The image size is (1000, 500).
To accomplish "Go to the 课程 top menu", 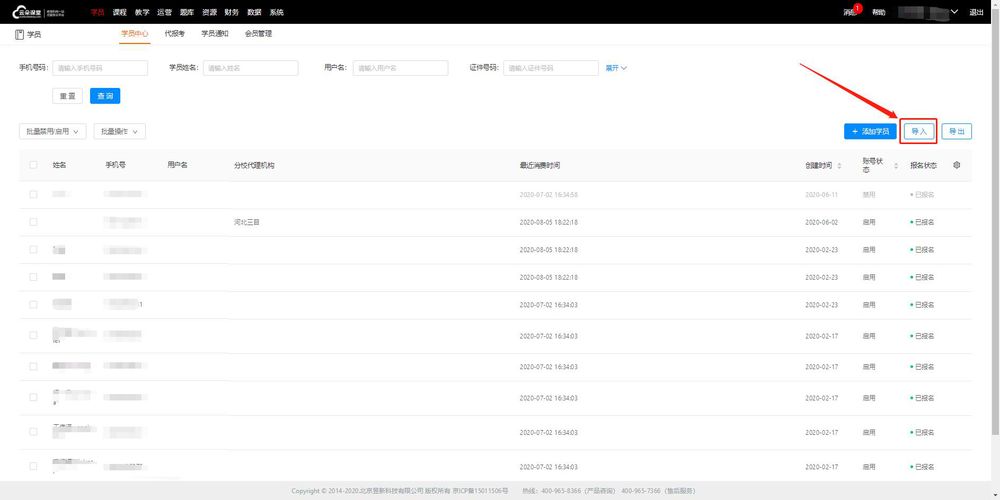I will [x=119, y=12].
